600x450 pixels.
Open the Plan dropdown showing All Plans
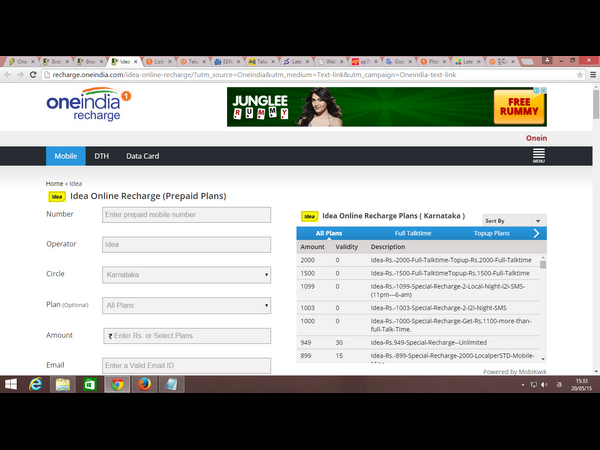point(187,305)
